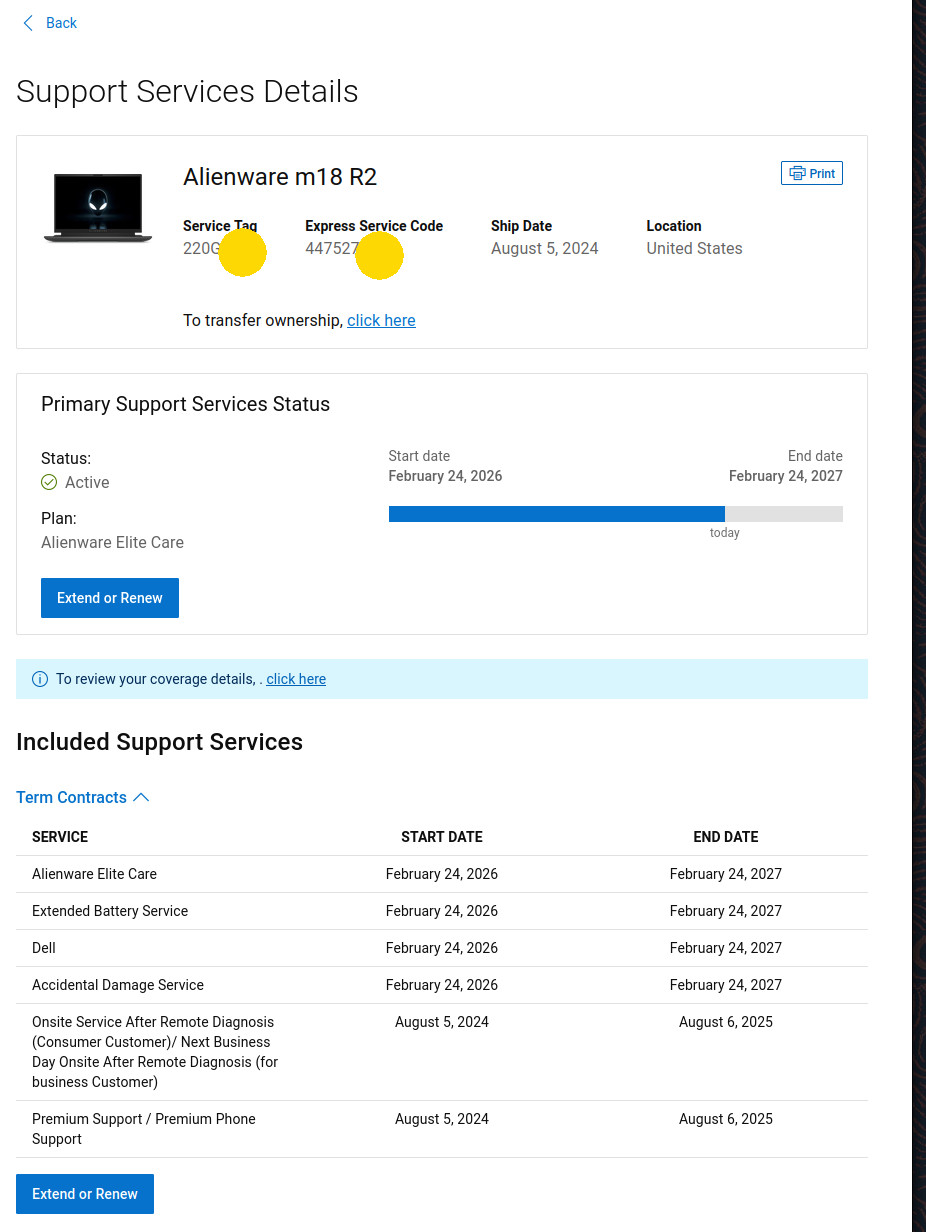This screenshot has width=926, height=1232.
Task: Click the Included Support Services heading
Action: pos(159,742)
